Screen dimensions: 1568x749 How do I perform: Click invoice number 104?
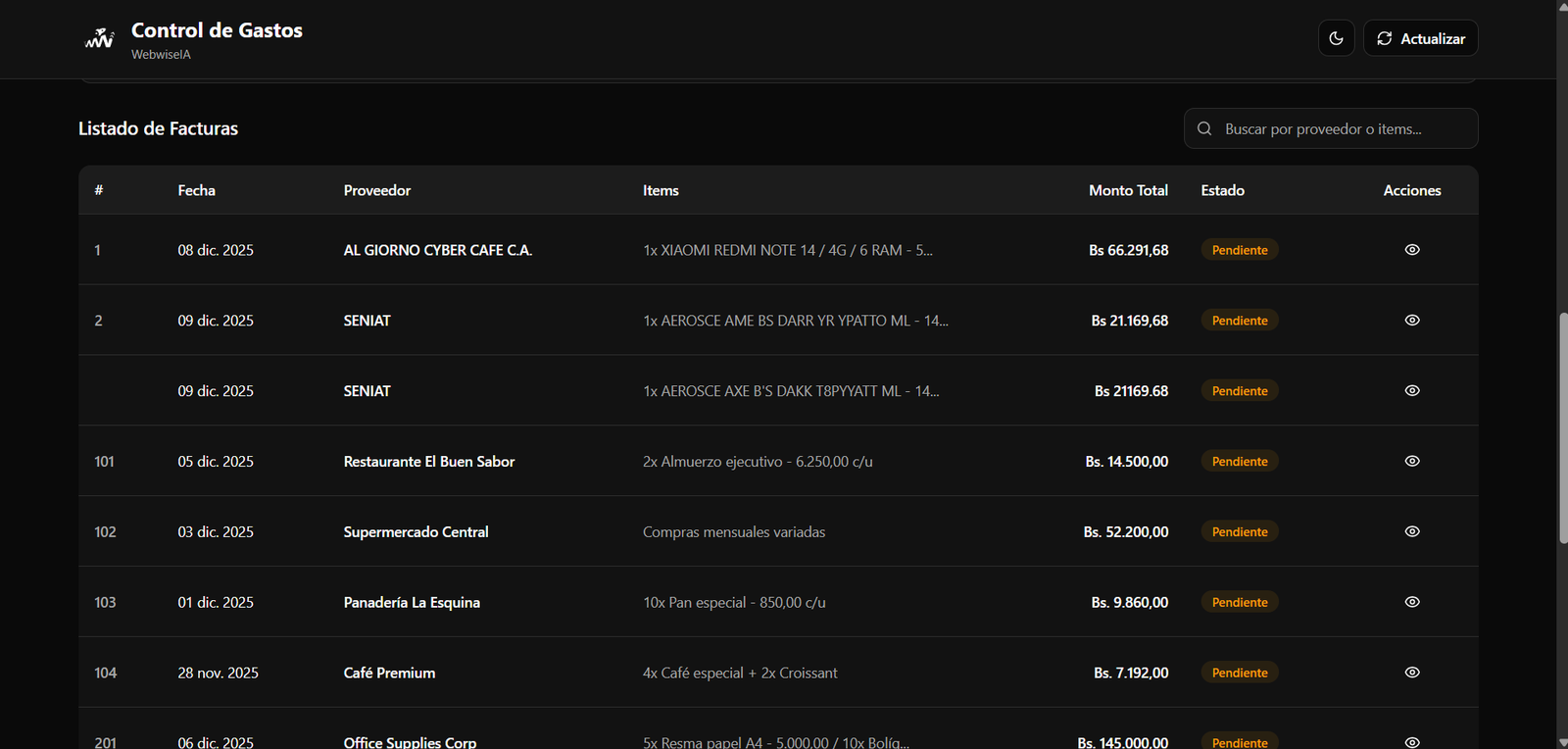105,674
